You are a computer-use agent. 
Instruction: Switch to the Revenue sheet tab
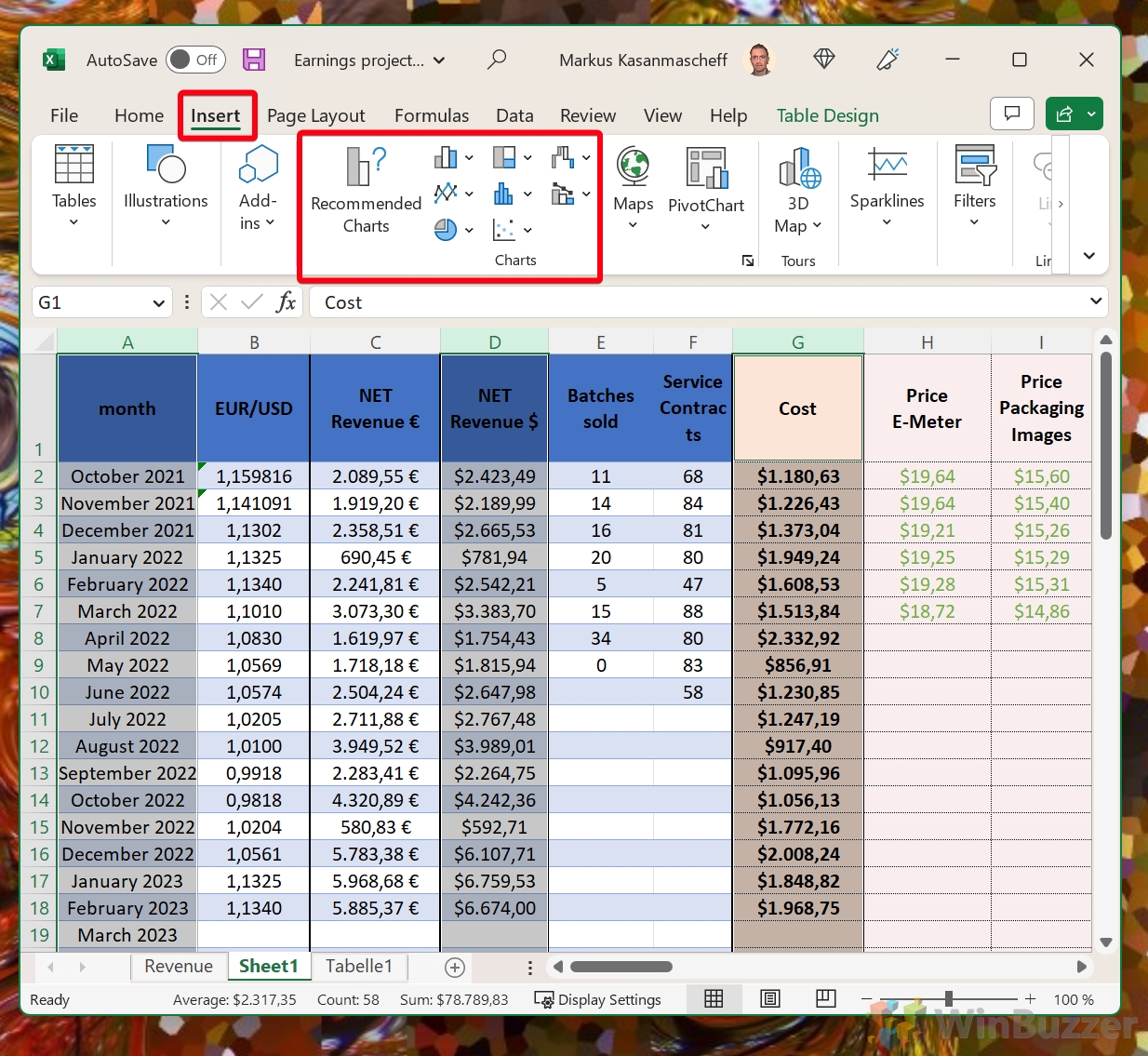tap(179, 967)
